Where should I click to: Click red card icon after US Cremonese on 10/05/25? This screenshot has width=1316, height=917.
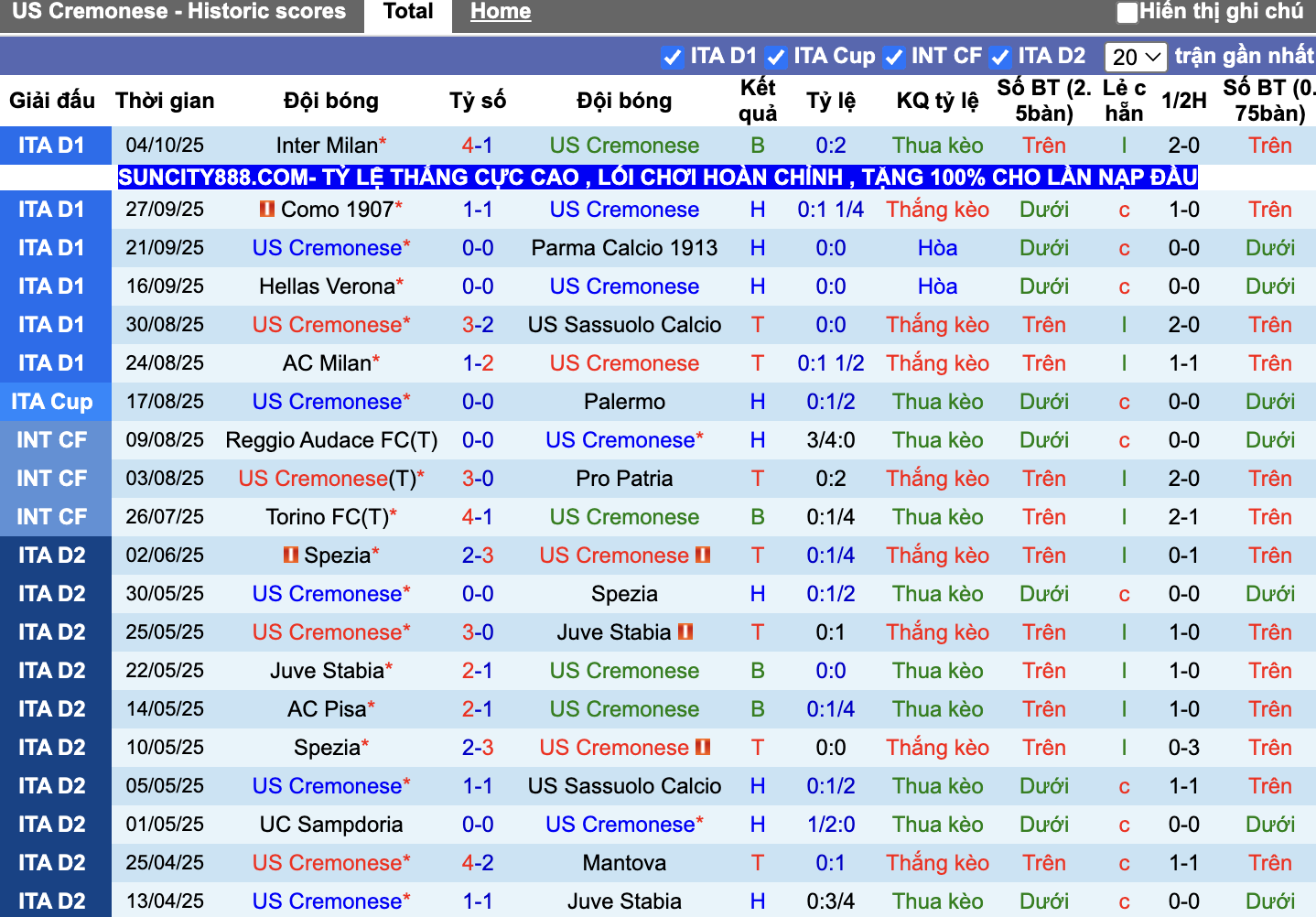(x=703, y=748)
